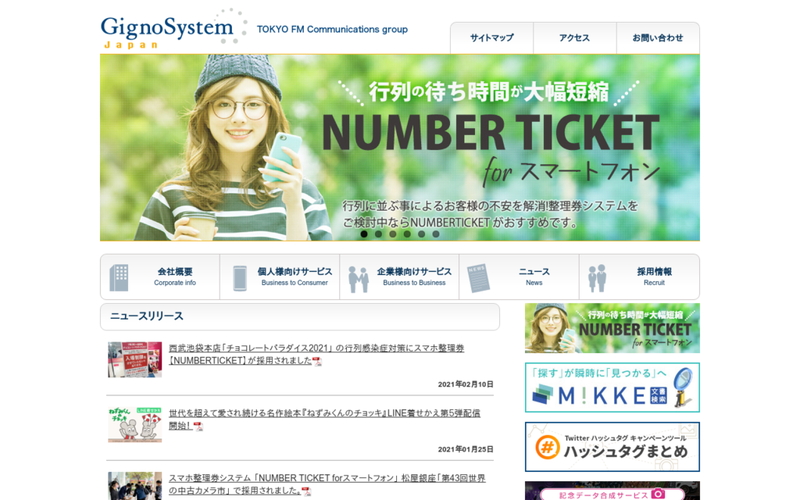Open 企業様向けサービス Business to Business

399,277
